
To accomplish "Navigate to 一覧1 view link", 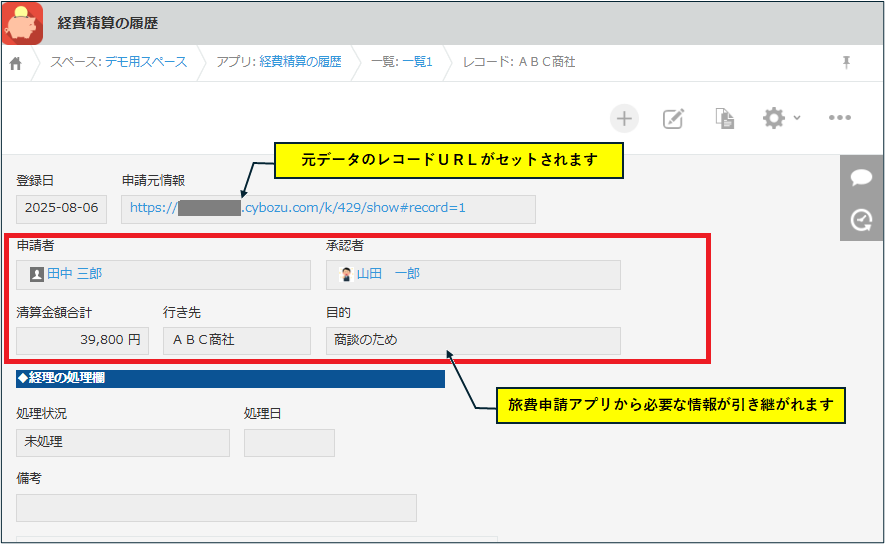I will [417, 62].
